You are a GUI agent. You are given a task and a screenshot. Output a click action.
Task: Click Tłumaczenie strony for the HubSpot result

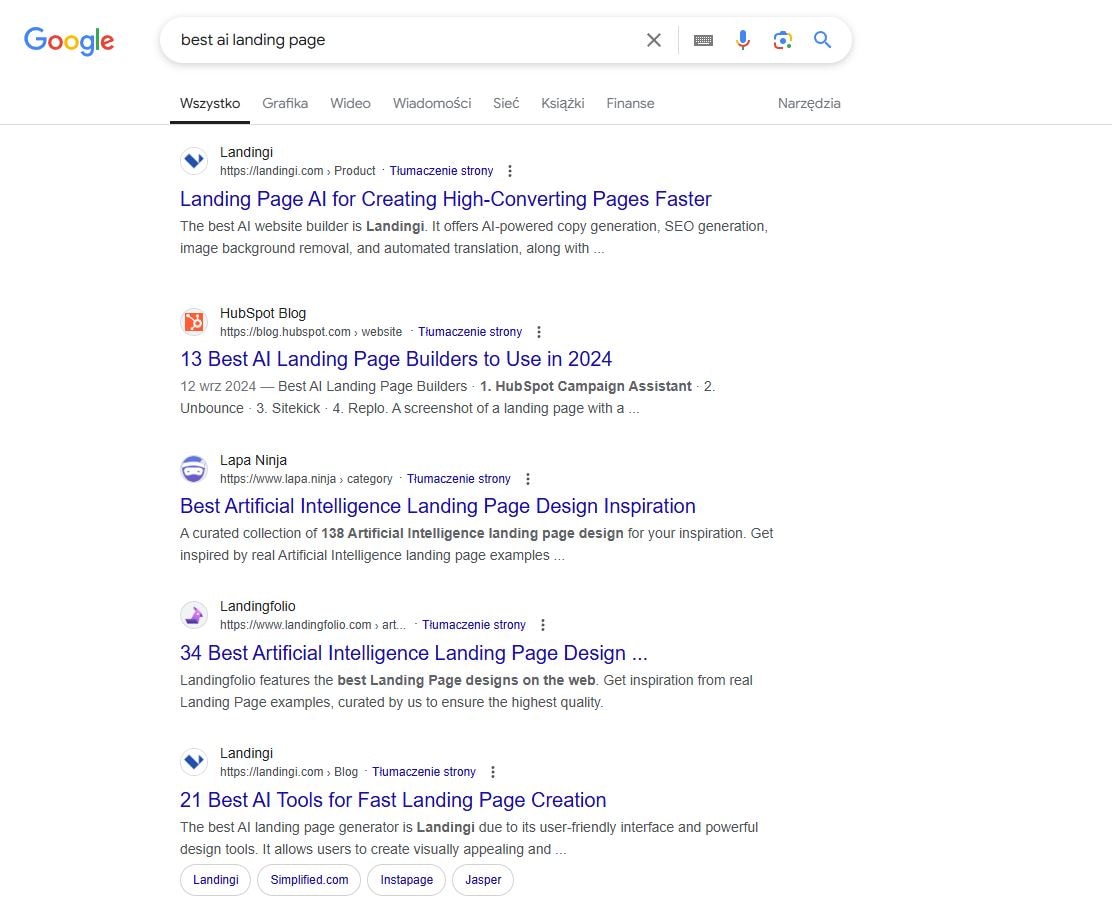click(470, 332)
